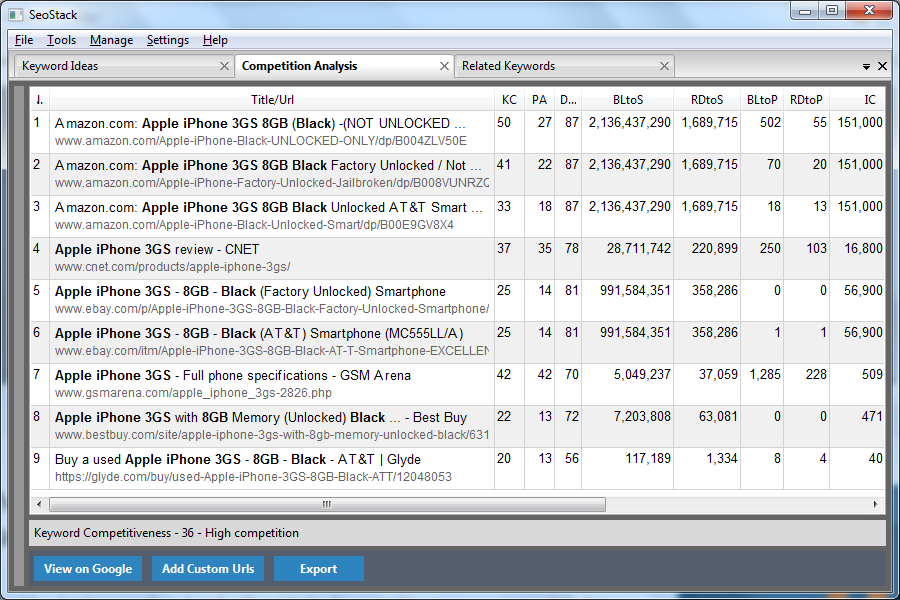
Task: Select the eBay (Factory Unlocked) Smartphone title
Action: tap(250, 292)
